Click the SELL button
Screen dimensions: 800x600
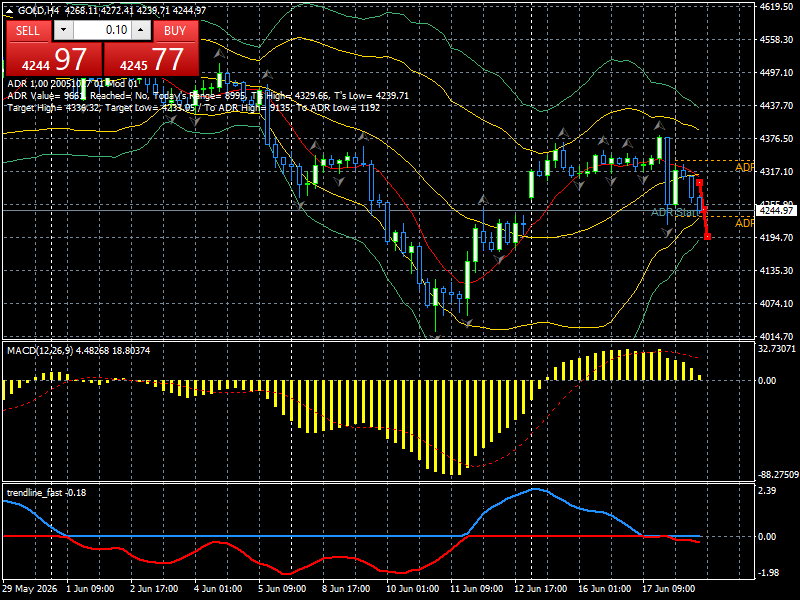[28, 31]
